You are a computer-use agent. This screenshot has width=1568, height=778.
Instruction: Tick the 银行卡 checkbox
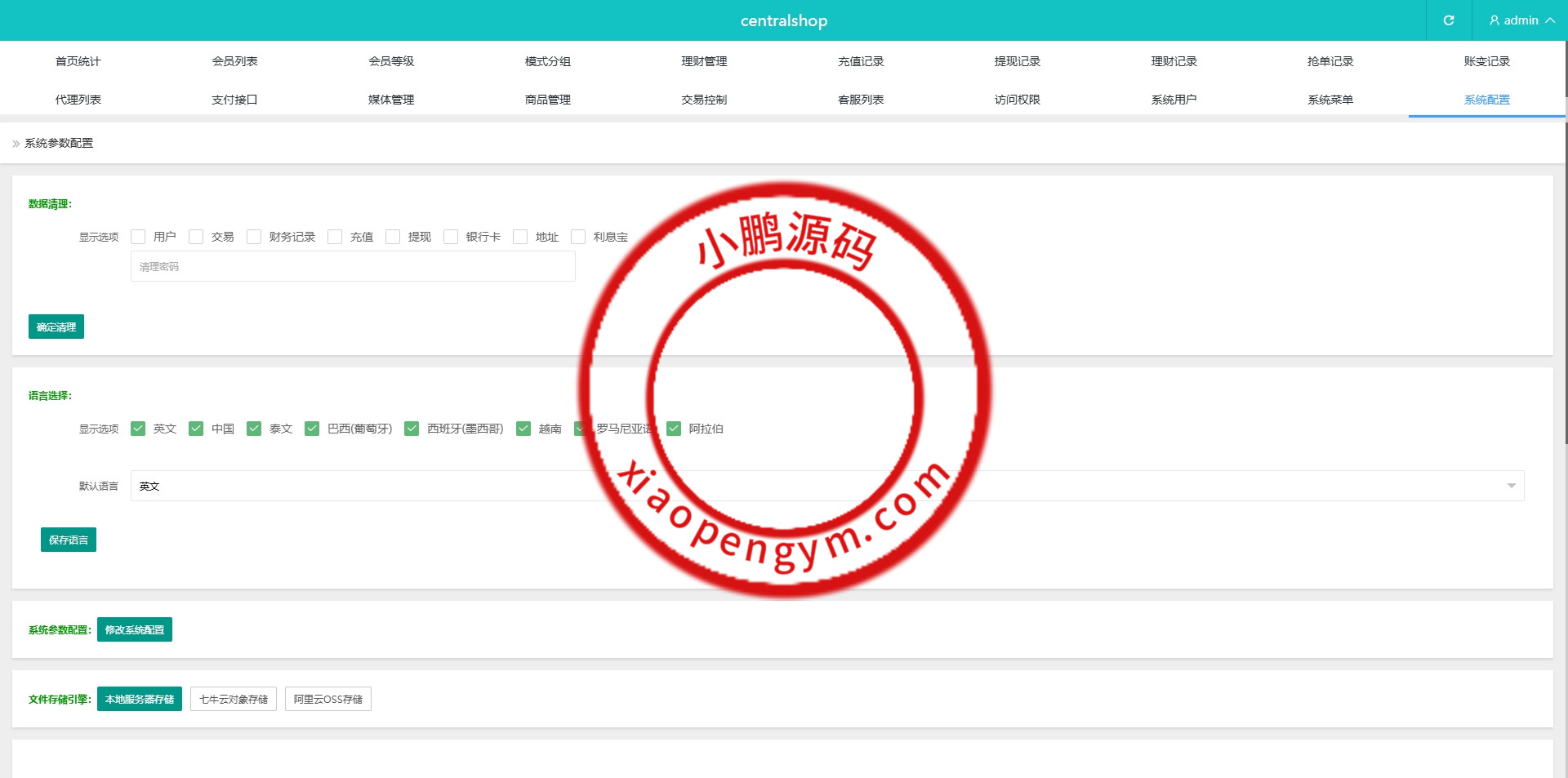451,237
